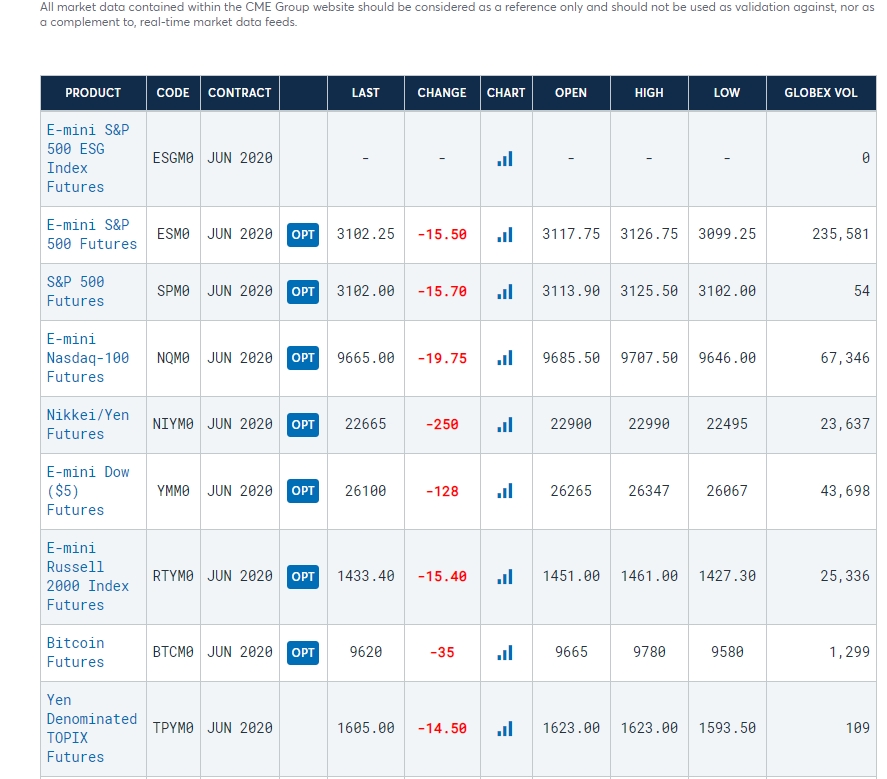Select high price 1461.00
The height and width of the screenshot is (779, 887).
point(649,576)
